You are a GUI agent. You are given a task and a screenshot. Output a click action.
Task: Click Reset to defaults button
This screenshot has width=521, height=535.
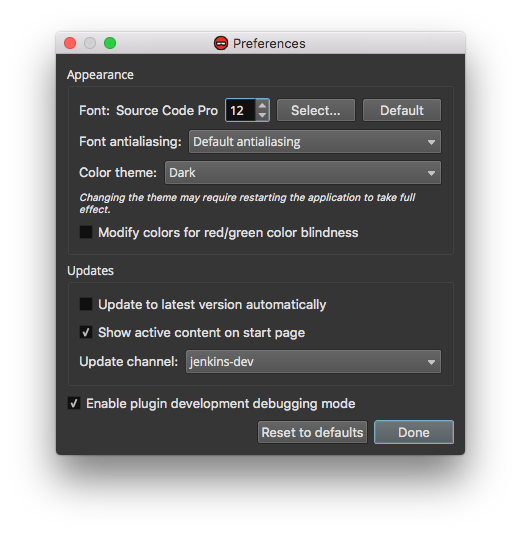point(312,432)
